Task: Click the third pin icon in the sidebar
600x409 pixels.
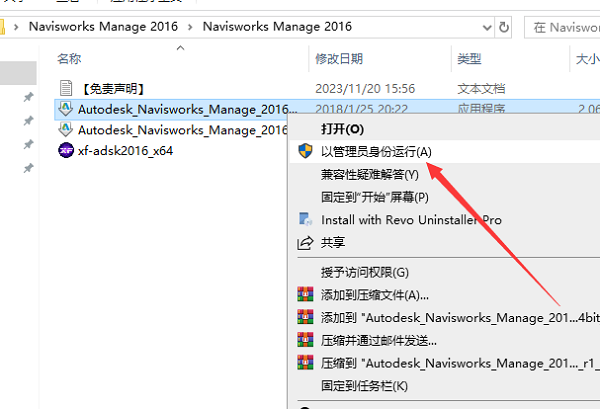Action: click(28, 144)
